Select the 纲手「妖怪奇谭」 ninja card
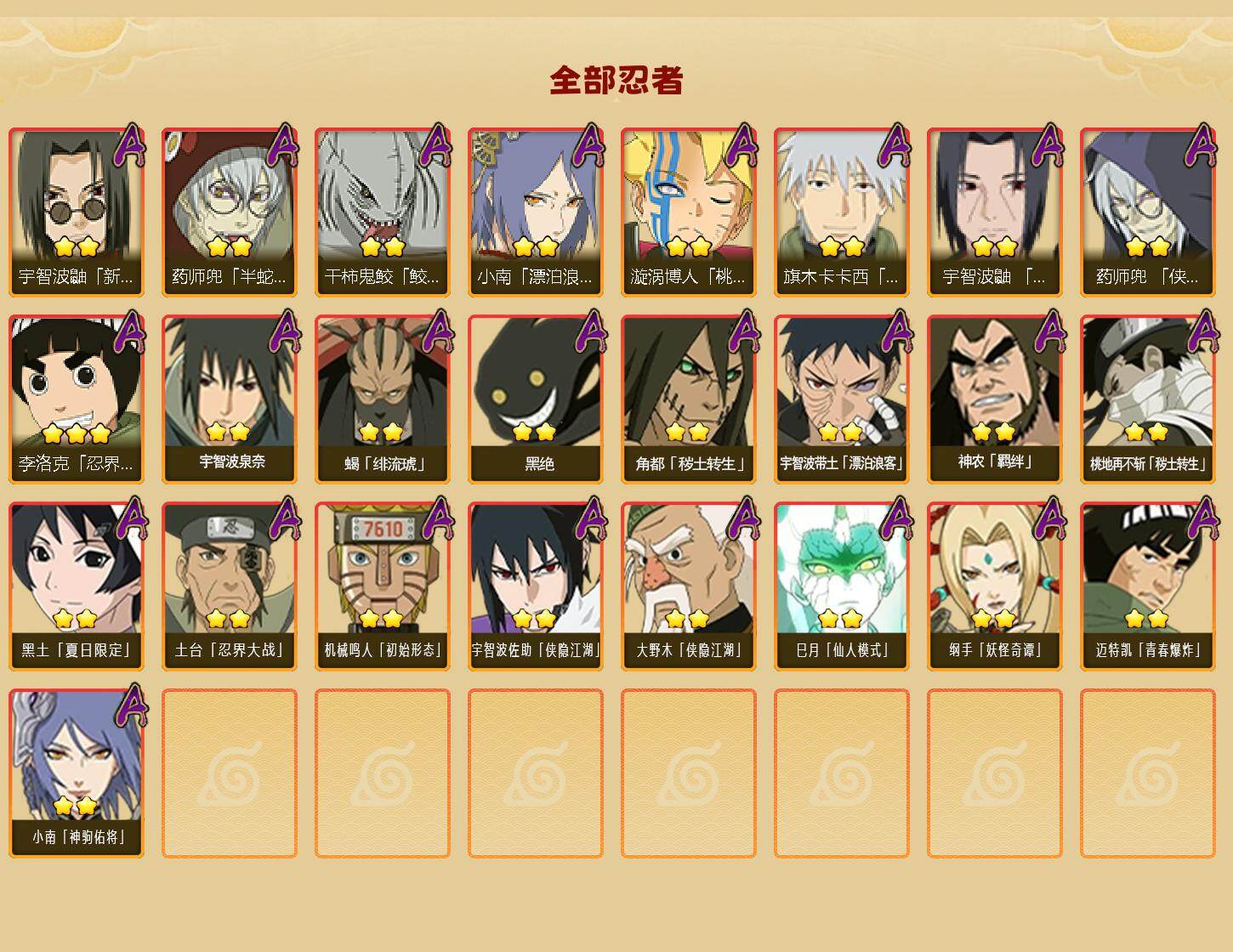 coord(995,586)
